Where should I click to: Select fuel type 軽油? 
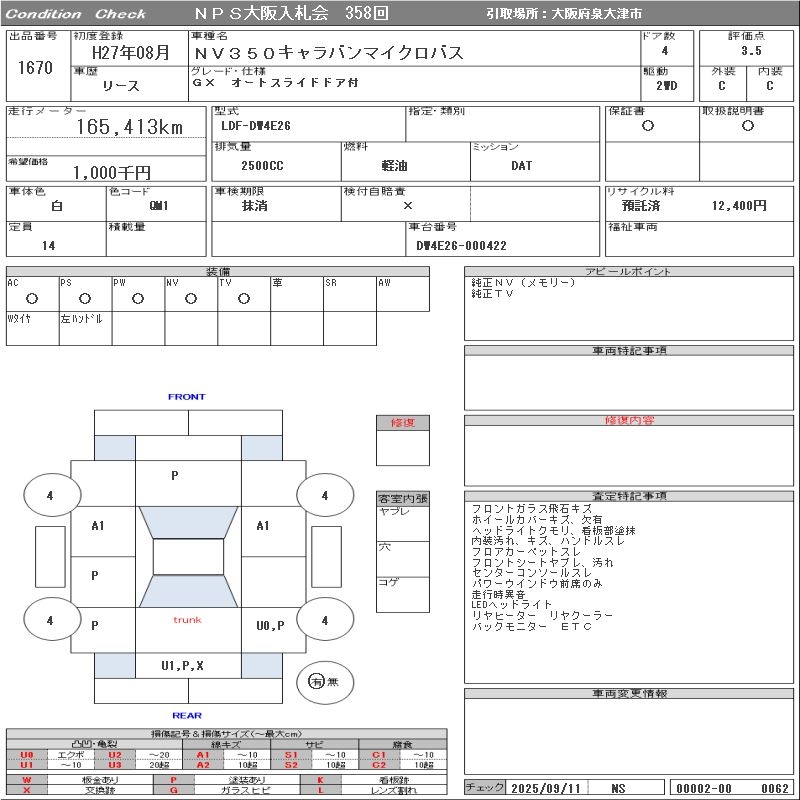(394, 166)
